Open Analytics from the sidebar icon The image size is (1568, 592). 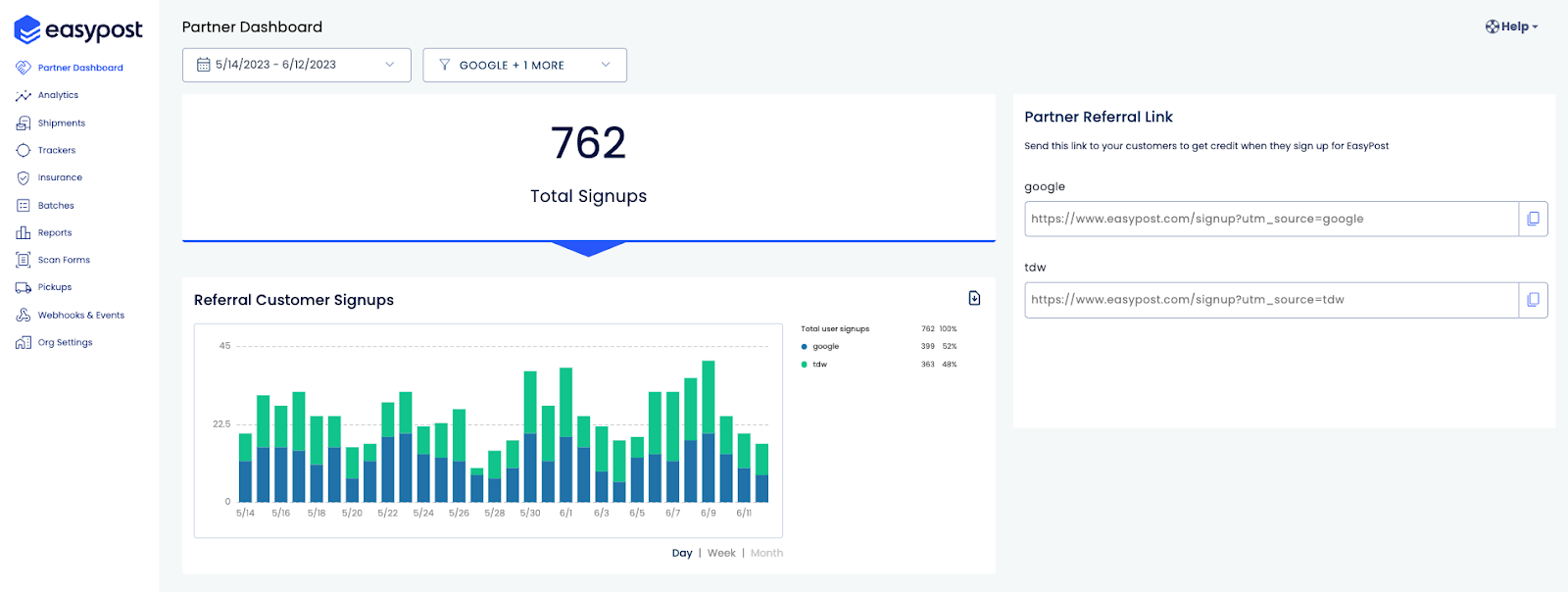point(24,96)
